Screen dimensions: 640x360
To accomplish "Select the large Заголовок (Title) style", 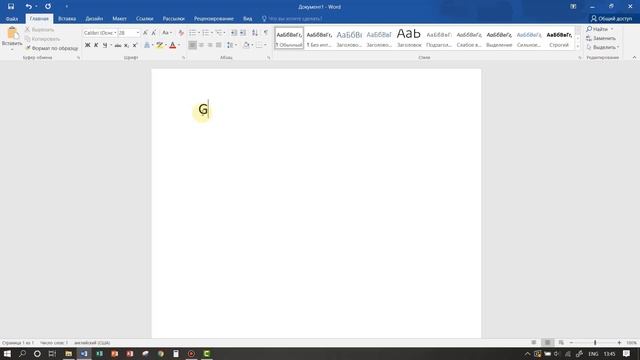I will pos(409,38).
